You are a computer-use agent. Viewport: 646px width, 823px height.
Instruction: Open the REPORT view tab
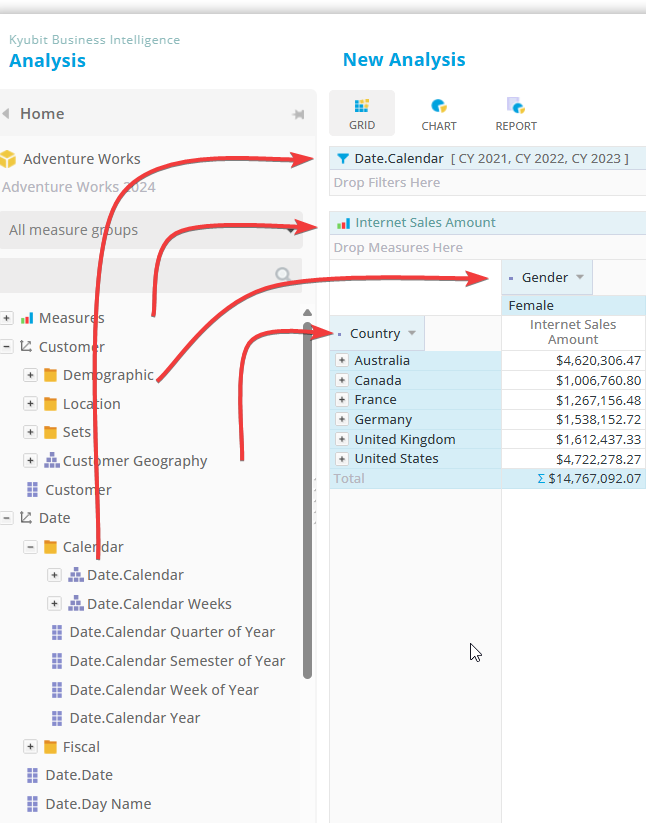516,113
